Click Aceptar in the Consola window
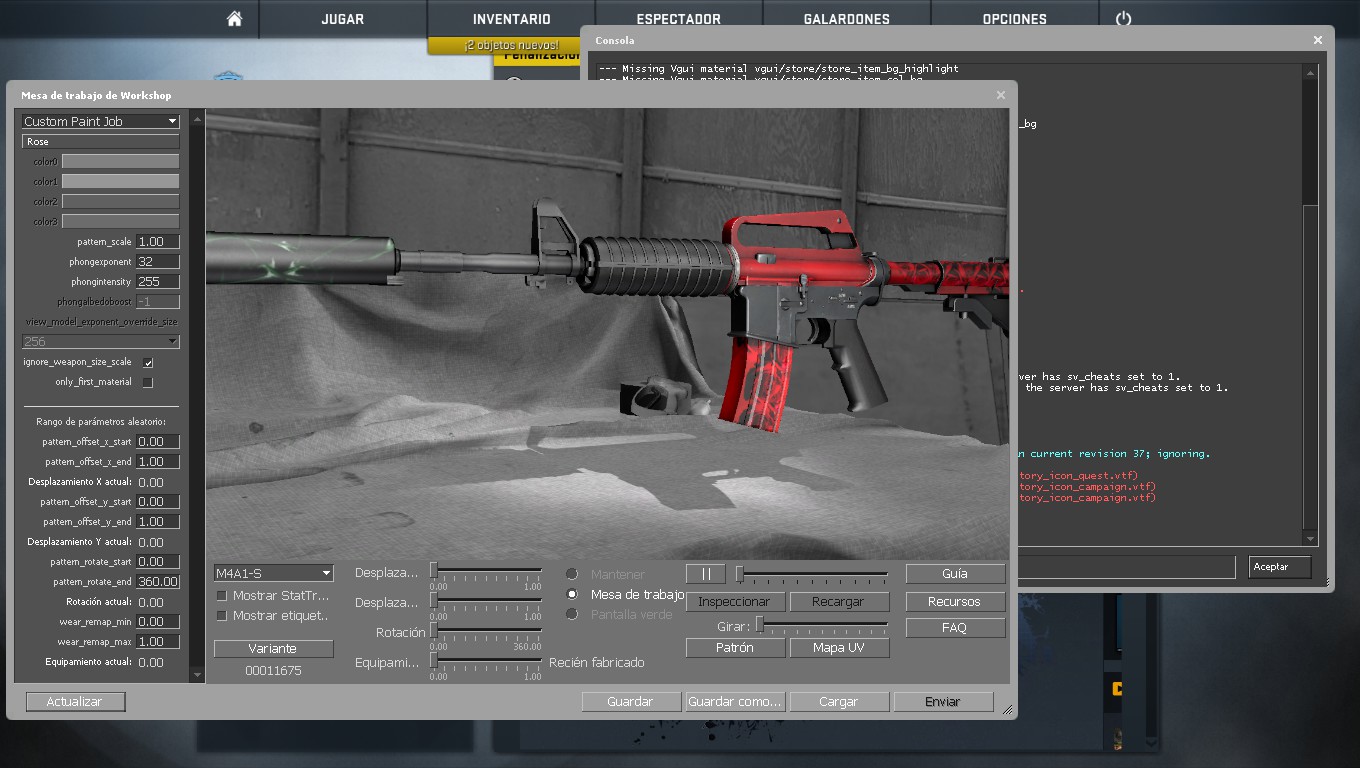The width and height of the screenshot is (1360, 768). [1280, 566]
